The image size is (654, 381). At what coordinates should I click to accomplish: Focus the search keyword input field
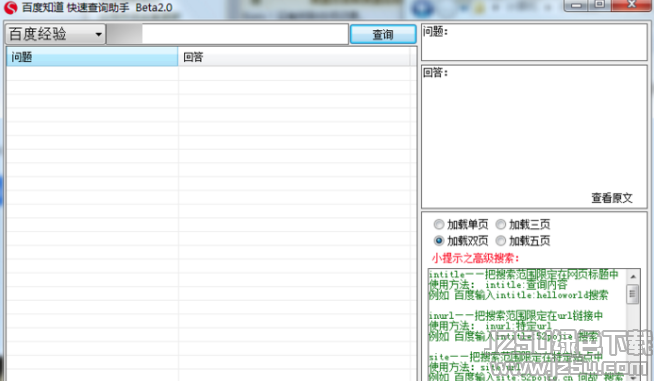(x=245, y=34)
